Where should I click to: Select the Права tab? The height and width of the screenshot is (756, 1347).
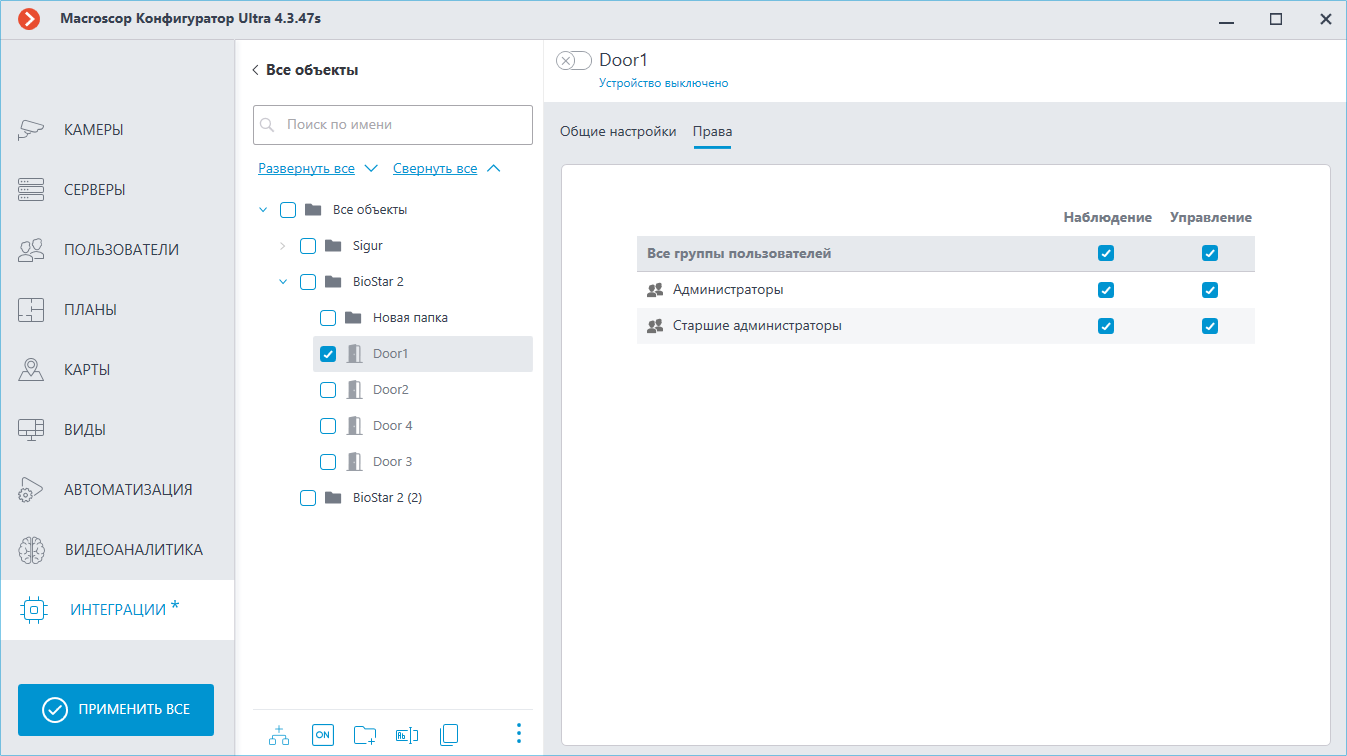coord(713,132)
